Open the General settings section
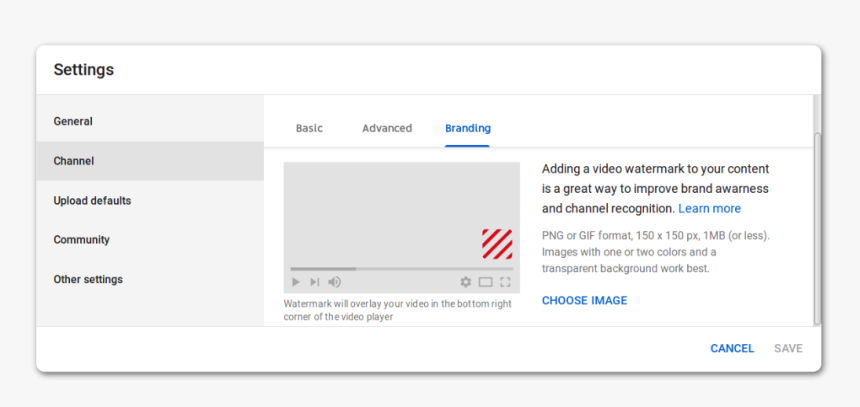860x407 pixels. pos(150,121)
